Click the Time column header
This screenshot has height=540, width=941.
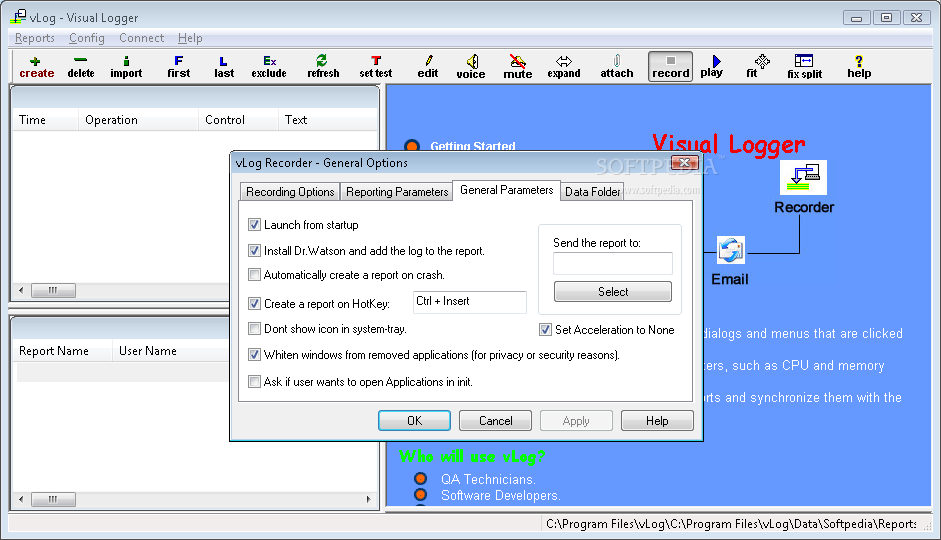(x=45, y=119)
